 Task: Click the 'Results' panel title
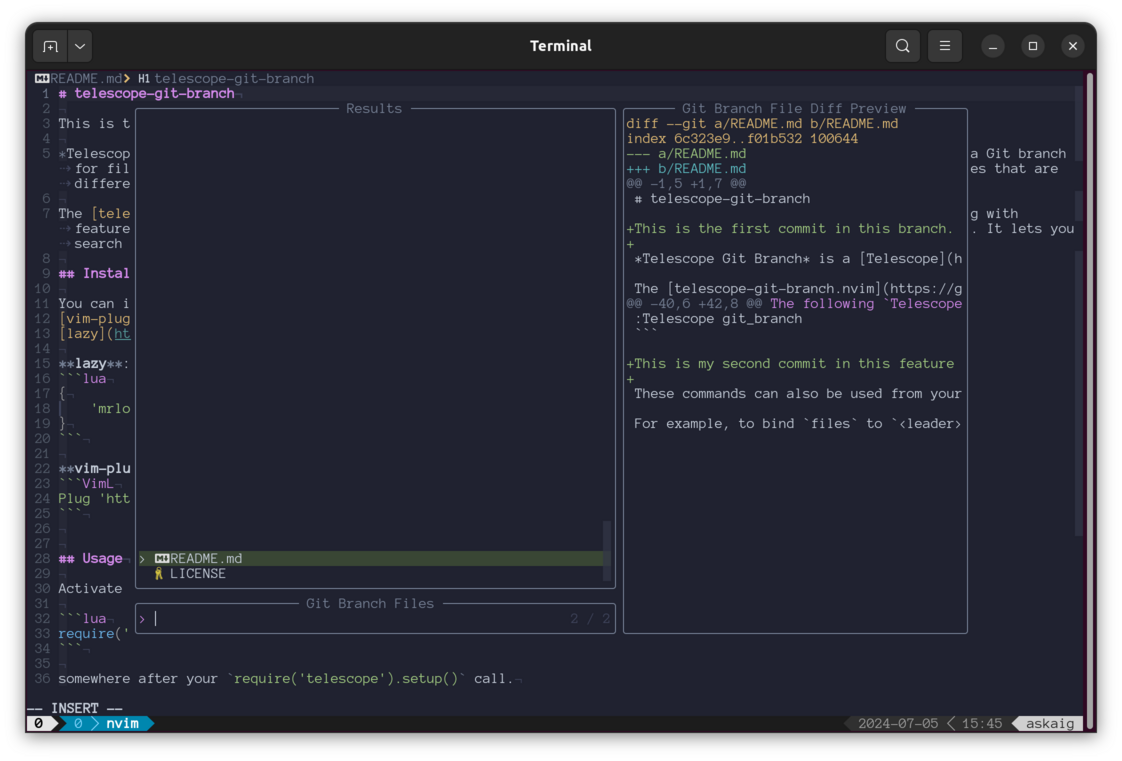tap(374, 109)
